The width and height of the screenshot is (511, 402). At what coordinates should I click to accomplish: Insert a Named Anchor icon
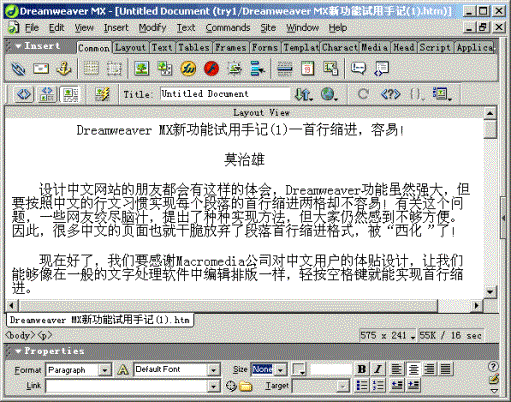63,68
